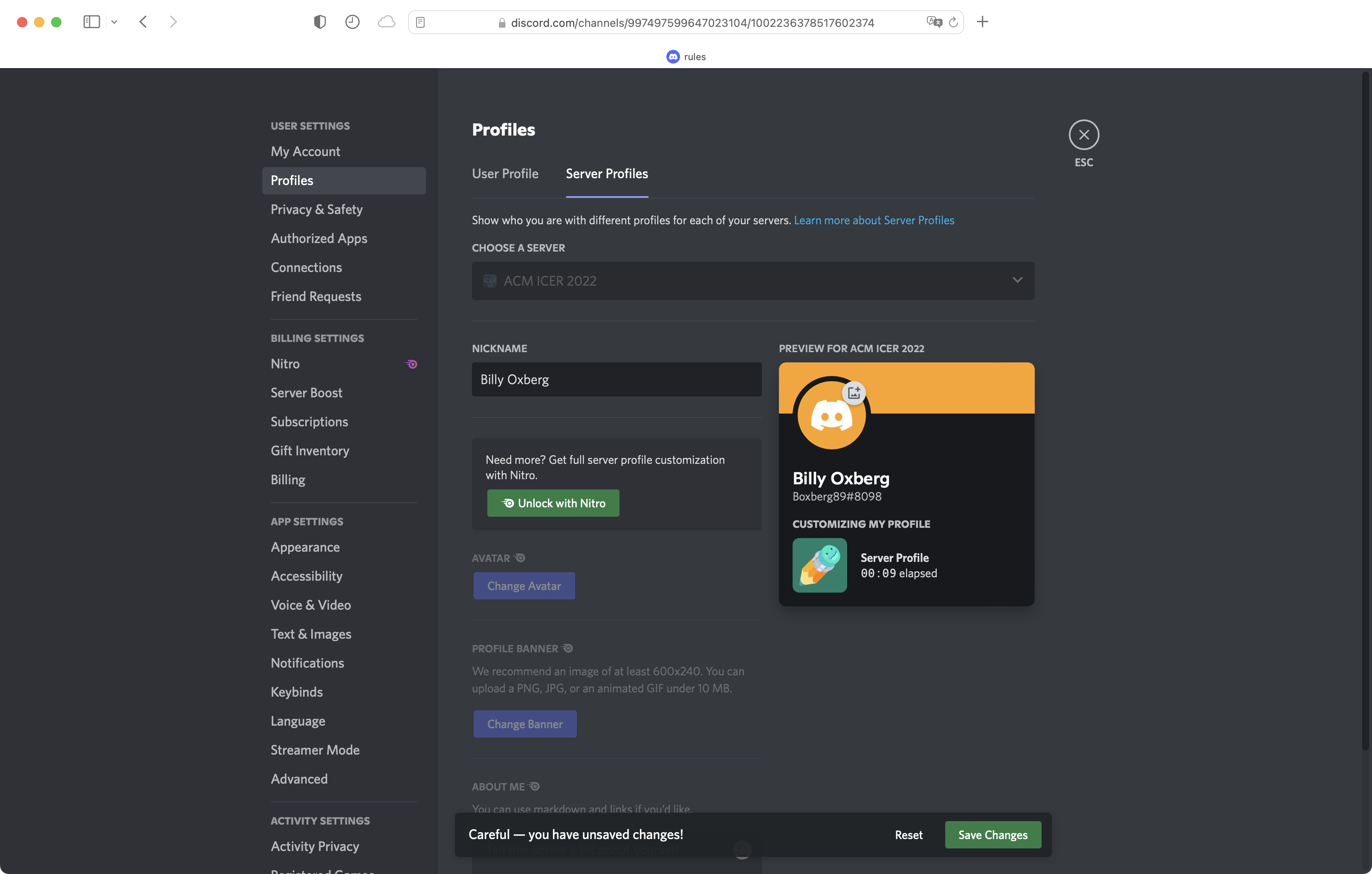Screen dimensions: 1372x874
Task: Click the Discord rules tab
Action: pyautogui.click(x=686, y=56)
